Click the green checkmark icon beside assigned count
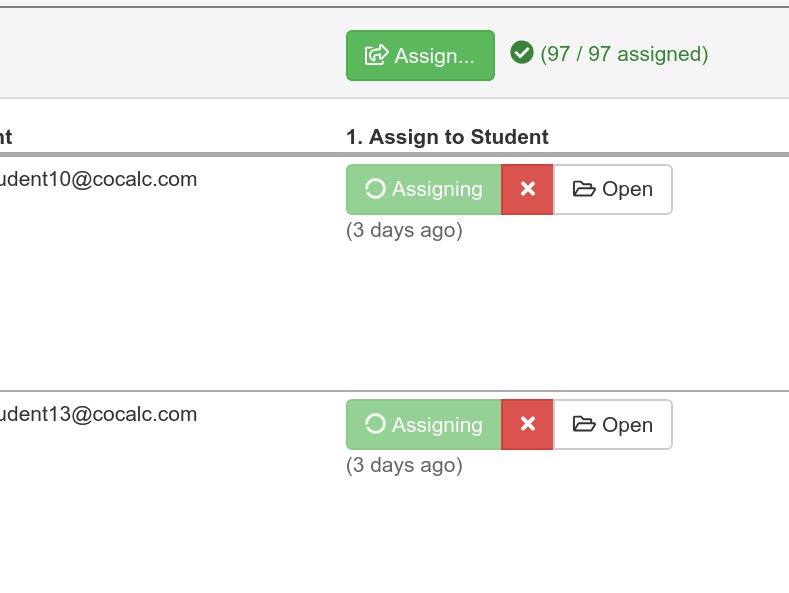789x593 pixels. [521, 52]
